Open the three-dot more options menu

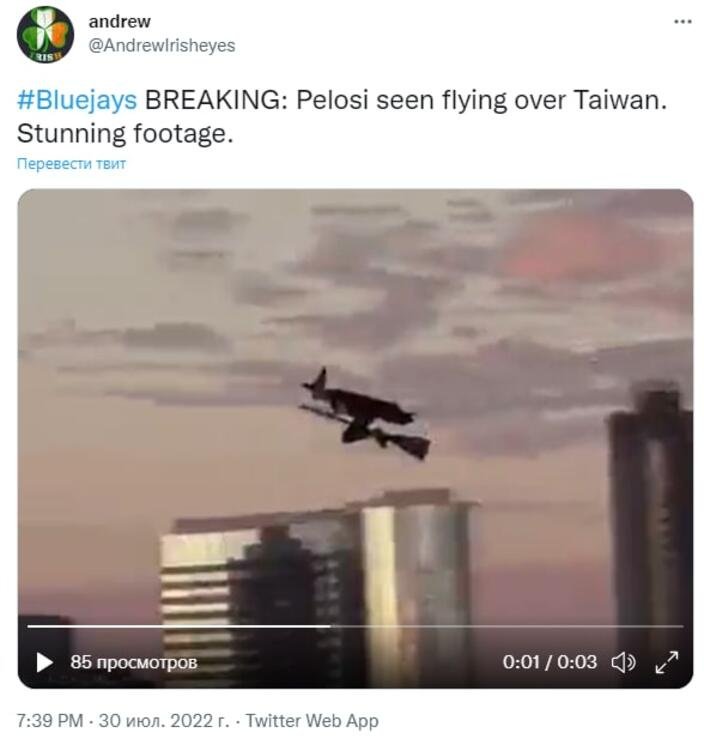pyautogui.click(x=682, y=22)
